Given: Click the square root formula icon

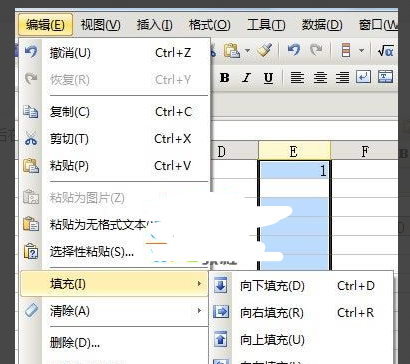Looking at the screenshot, I should point(385,51).
